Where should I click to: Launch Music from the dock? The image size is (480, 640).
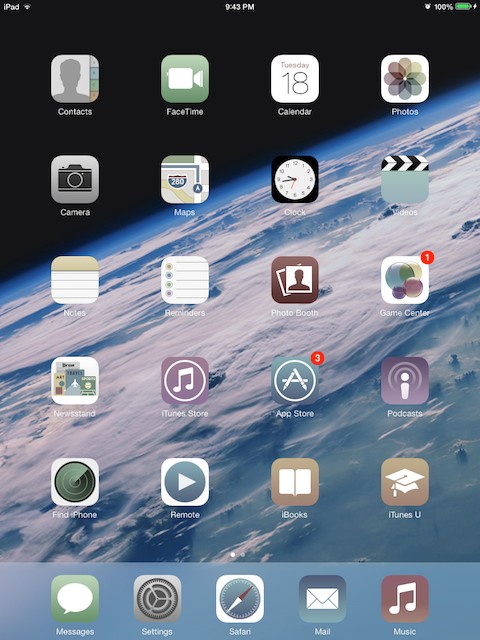pos(405,599)
